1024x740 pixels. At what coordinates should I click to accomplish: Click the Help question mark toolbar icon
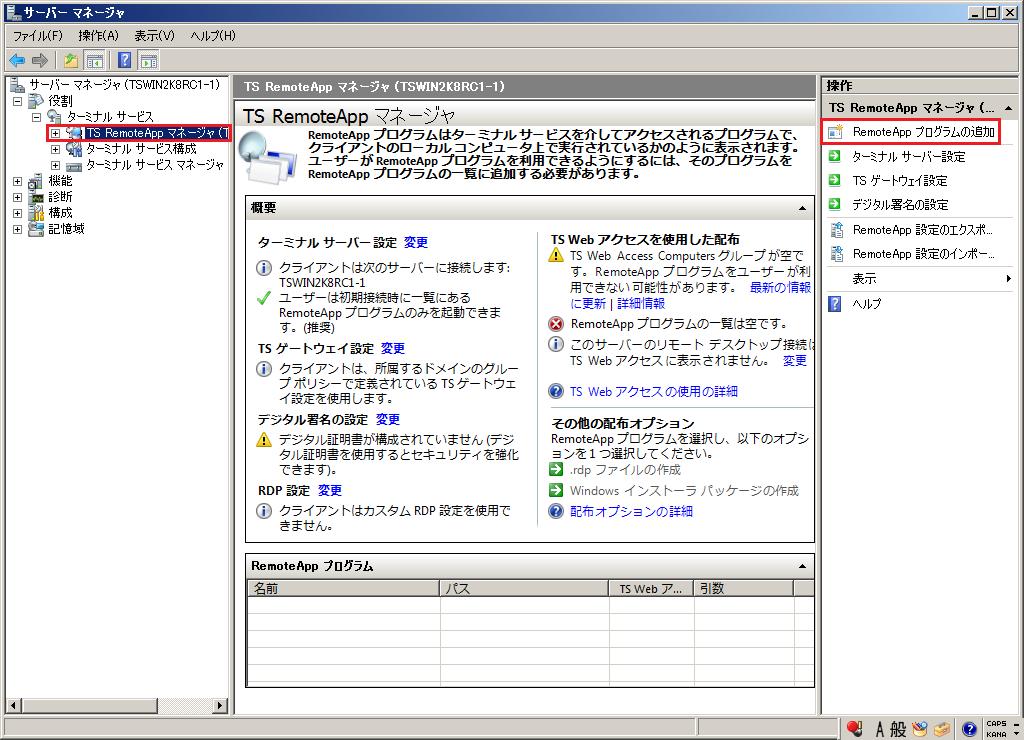click(x=123, y=60)
